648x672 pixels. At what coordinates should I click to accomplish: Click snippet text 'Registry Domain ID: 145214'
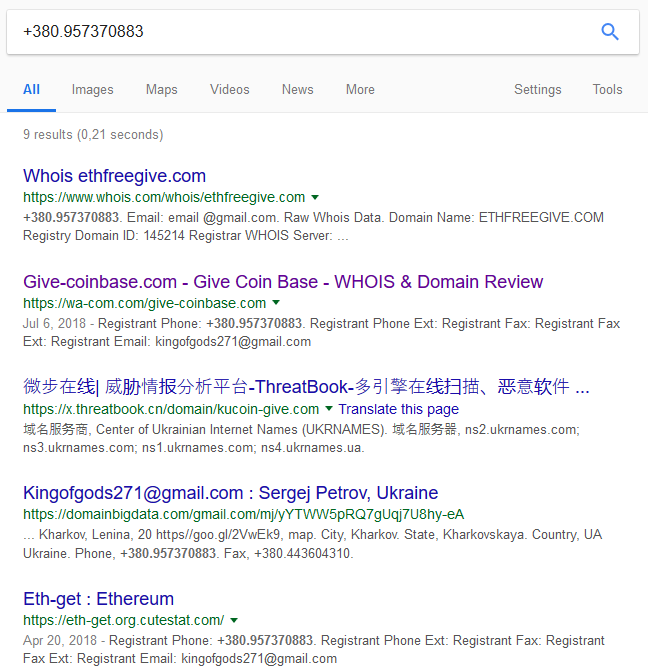(104, 236)
